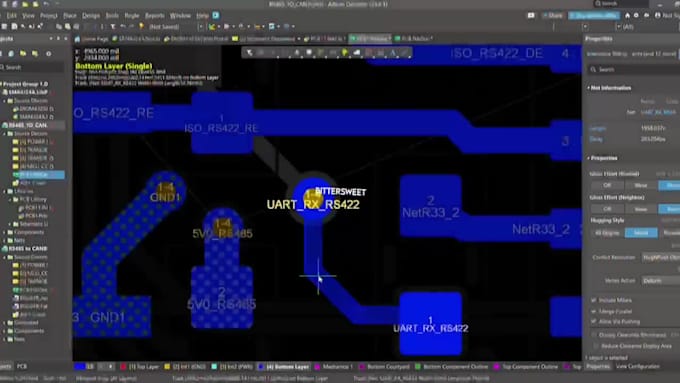Select the Mixed hugging style
The image size is (680, 383).
[x=641, y=233]
